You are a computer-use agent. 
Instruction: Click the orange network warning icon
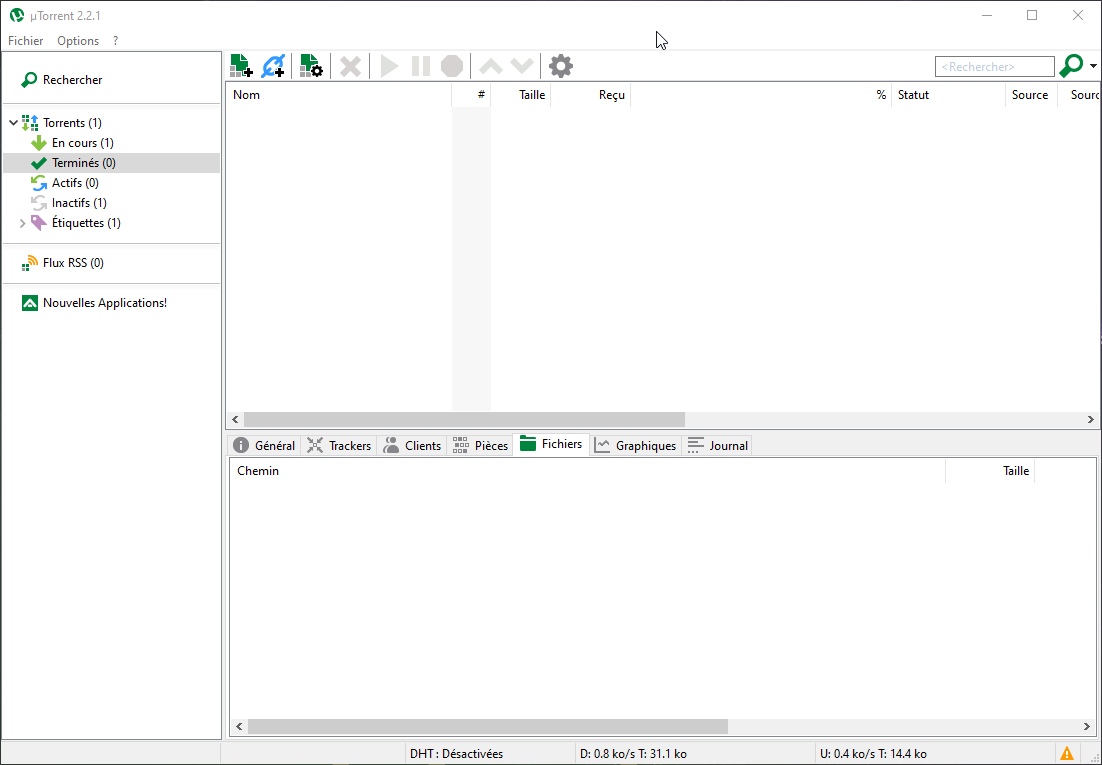point(1067,754)
